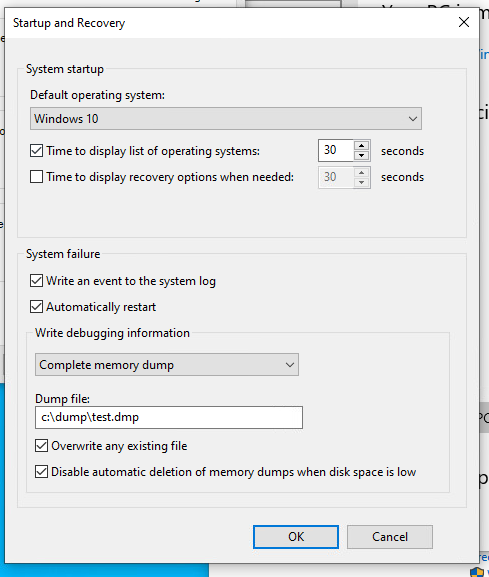
Task: Disable the Automatically restart option
Action: click(36, 307)
